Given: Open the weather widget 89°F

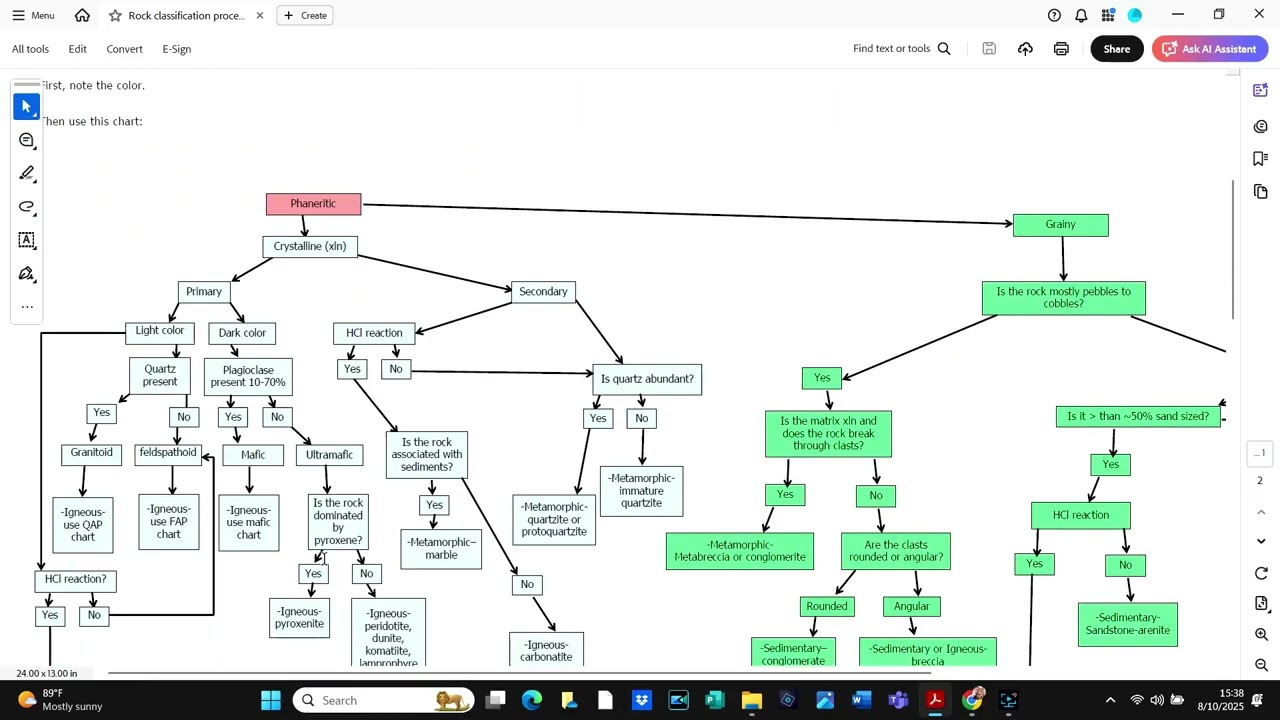Looking at the screenshot, I should pos(60,700).
